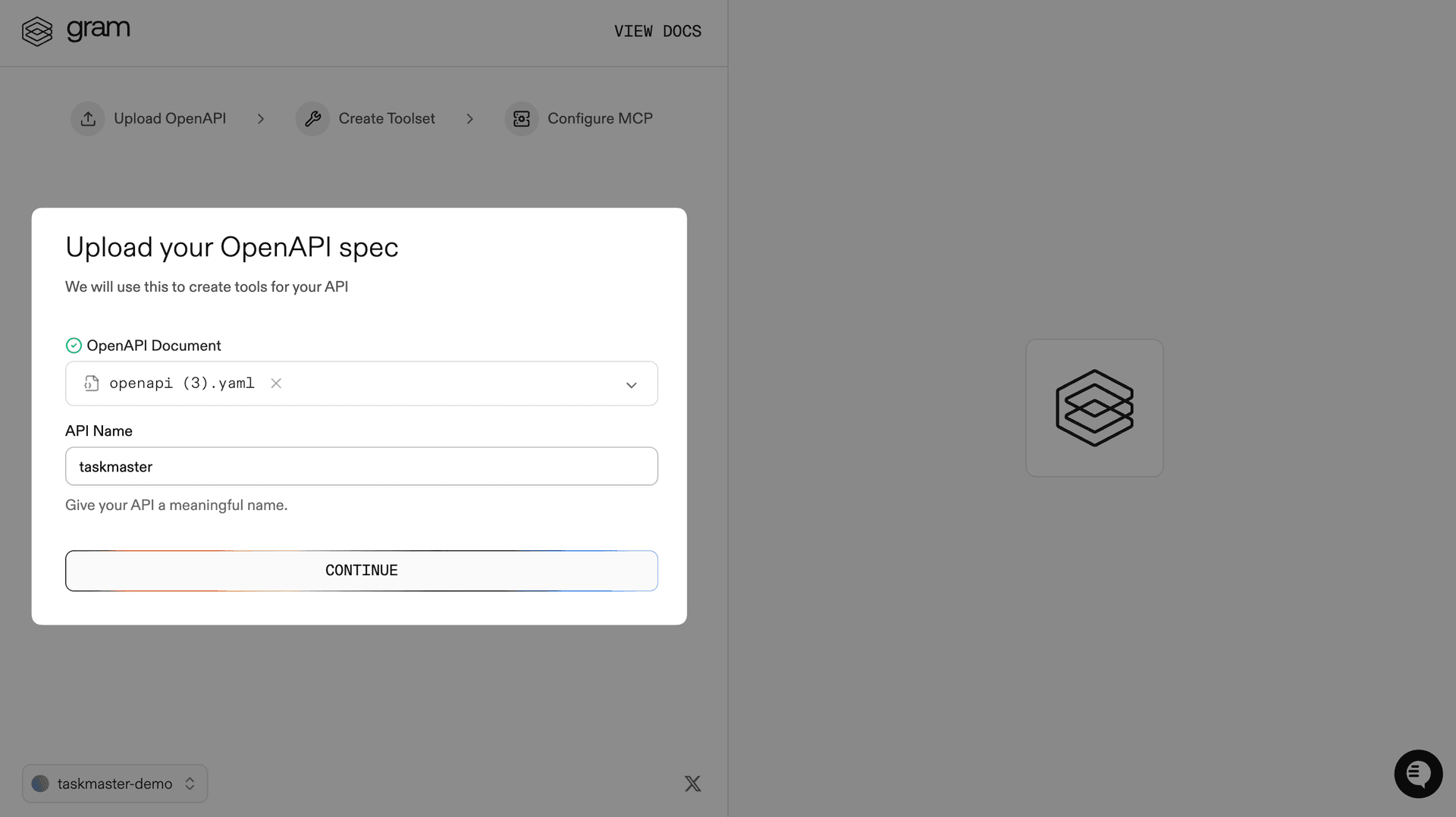Click the Upload your OpenAPI spec heading

coord(231,247)
